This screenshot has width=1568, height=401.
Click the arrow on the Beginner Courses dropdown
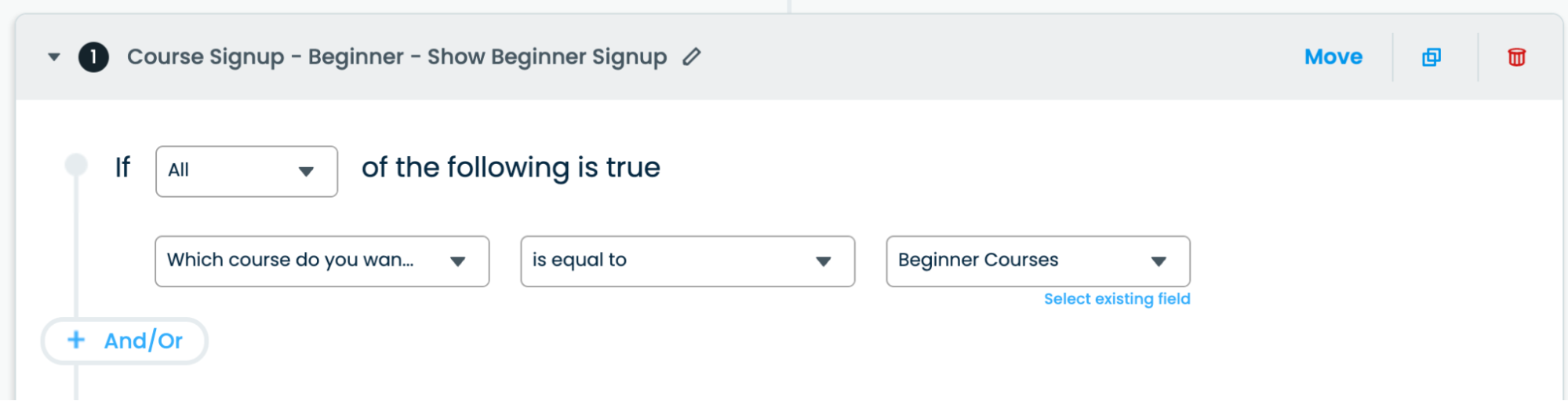point(1159,261)
